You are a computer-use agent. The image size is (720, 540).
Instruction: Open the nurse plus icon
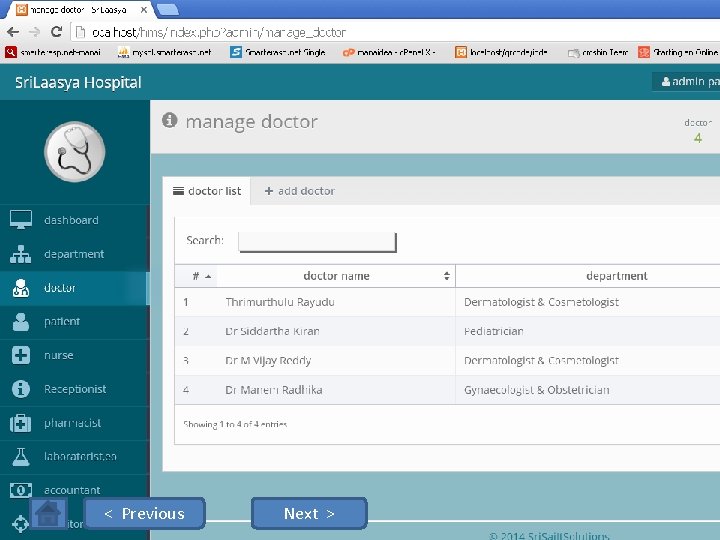pos(21,355)
